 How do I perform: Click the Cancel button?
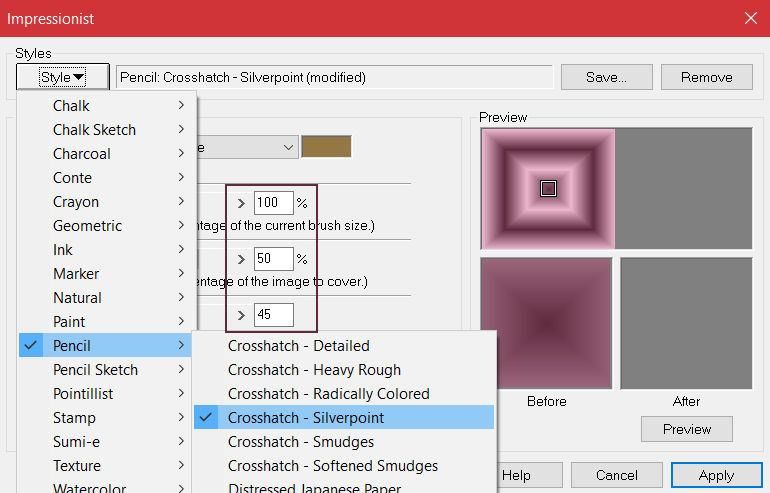pyautogui.click(x=617, y=475)
